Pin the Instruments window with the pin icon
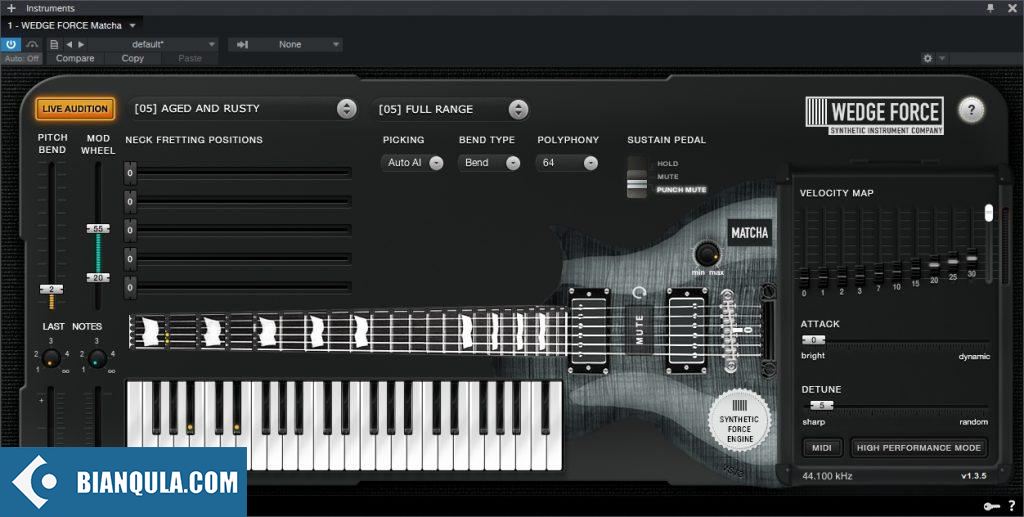The width and height of the screenshot is (1024, 517). tap(991, 8)
